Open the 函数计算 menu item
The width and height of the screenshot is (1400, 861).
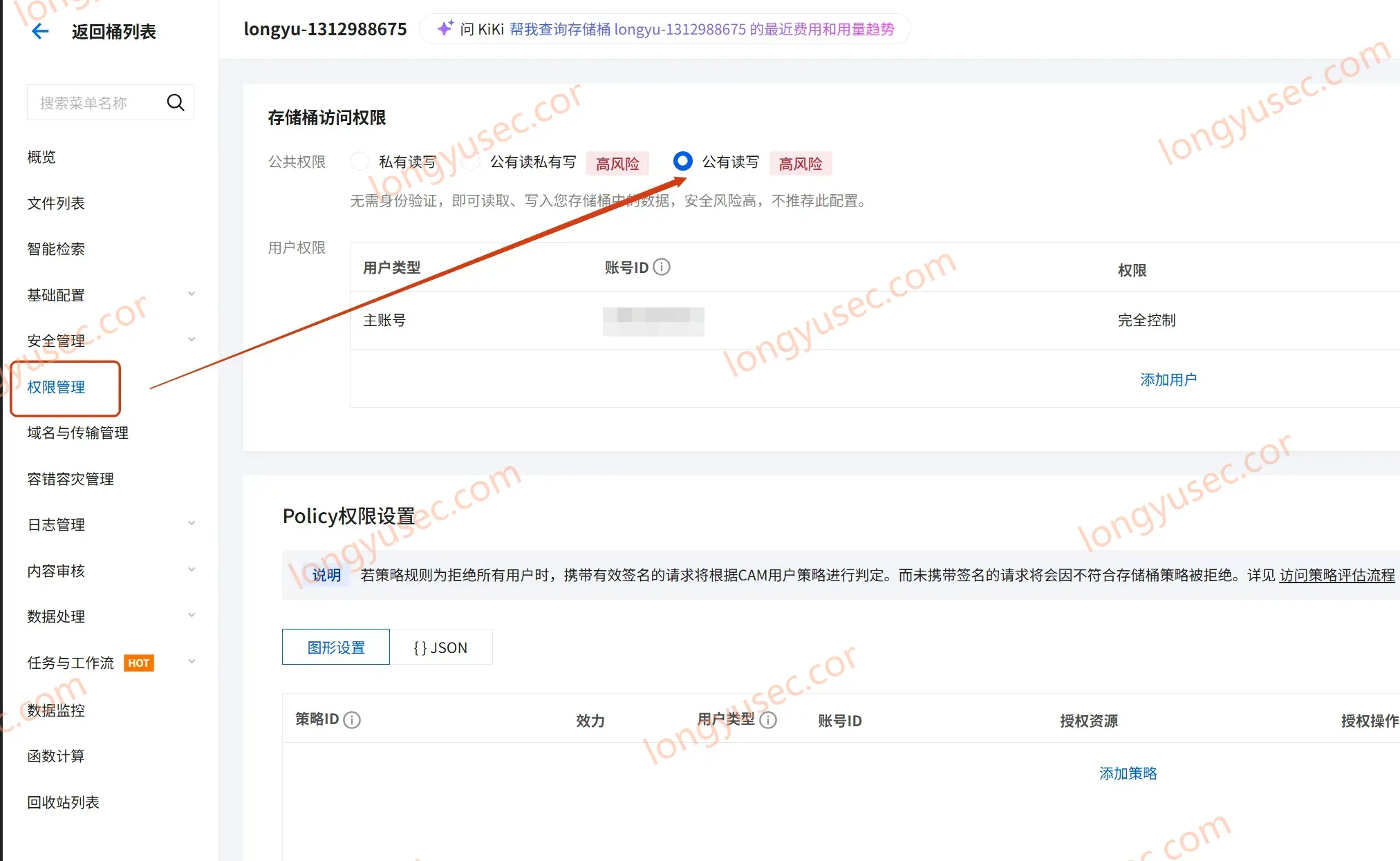pos(56,756)
